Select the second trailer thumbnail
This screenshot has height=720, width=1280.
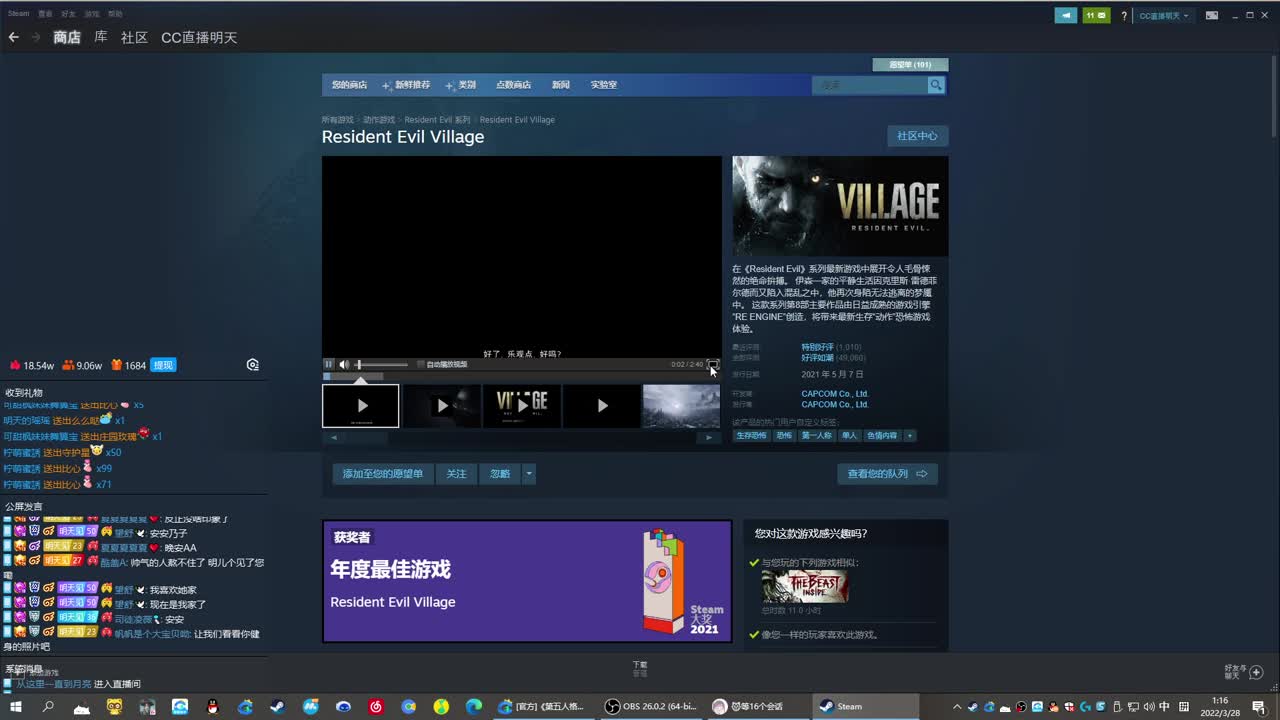(x=441, y=406)
